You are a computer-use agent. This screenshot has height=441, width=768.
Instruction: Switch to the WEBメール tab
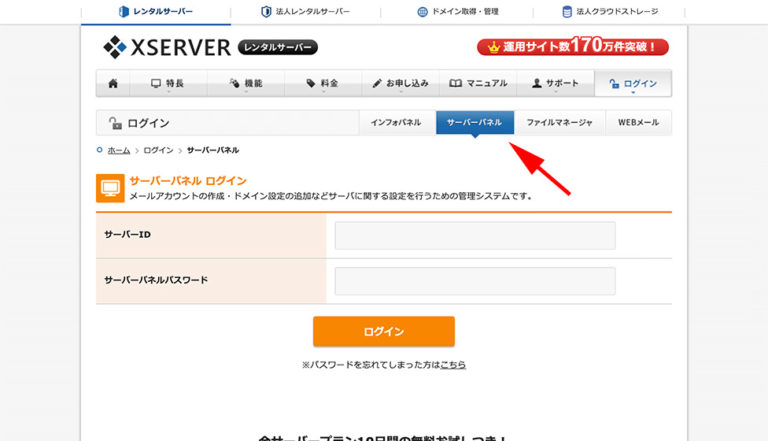pos(639,122)
